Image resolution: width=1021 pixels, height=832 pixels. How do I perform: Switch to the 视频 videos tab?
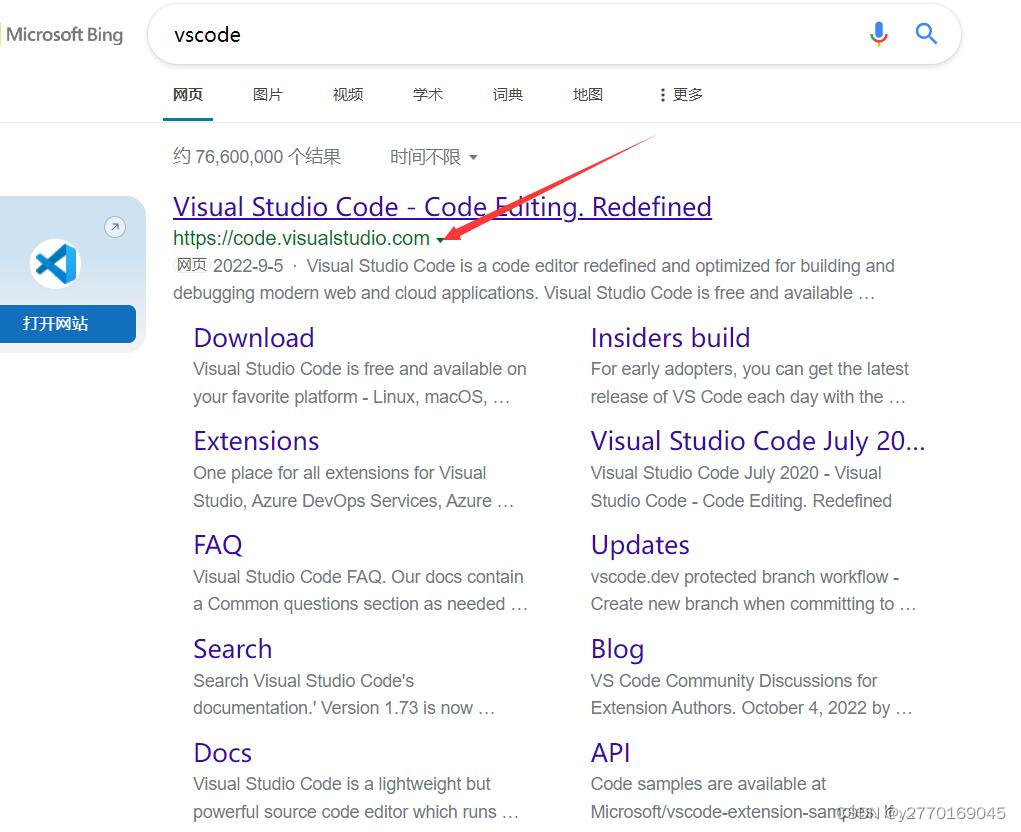(x=348, y=95)
